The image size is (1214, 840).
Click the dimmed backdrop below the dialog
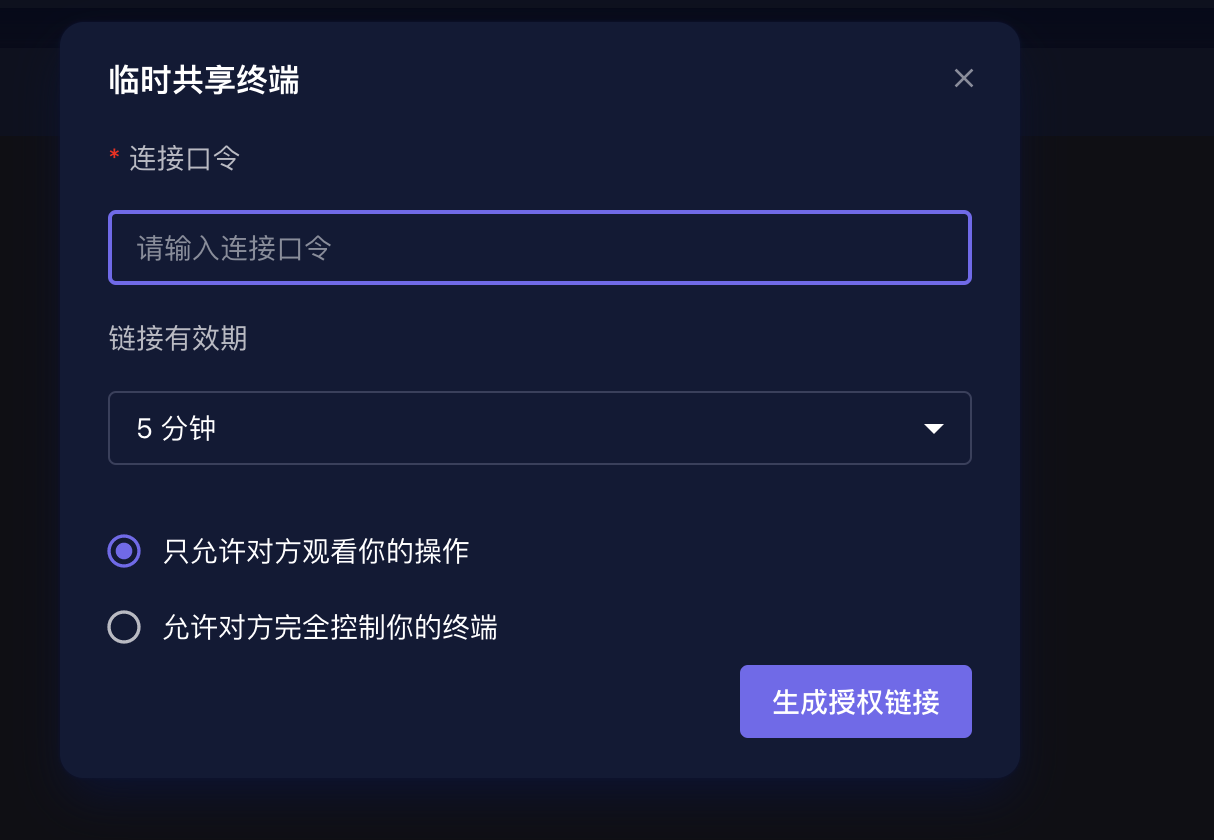540,812
